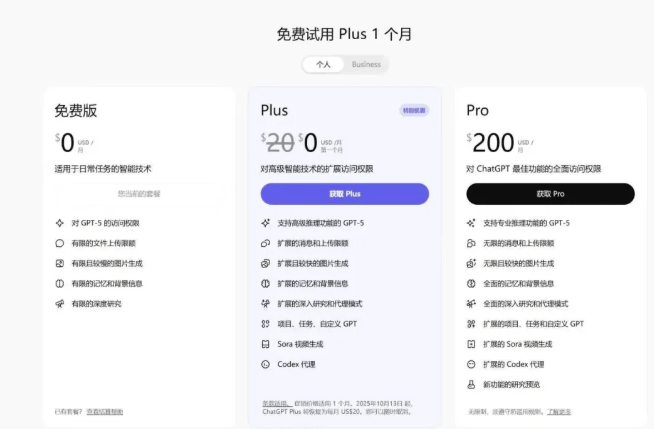Click the research icon beside 全面的深入研究和代理模式
This screenshot has width=654, height=429.
[471, 304]
